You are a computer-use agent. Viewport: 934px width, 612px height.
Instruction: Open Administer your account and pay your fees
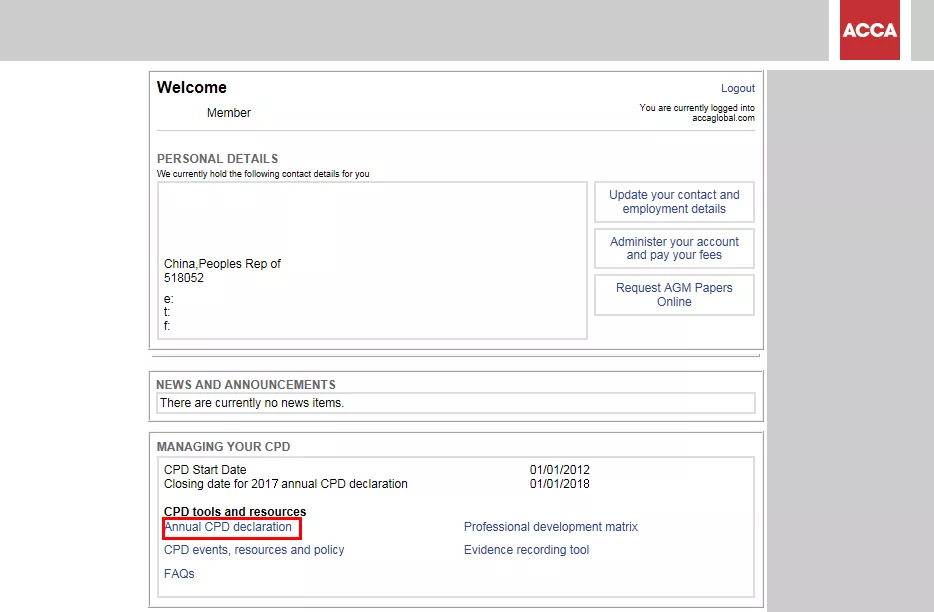click(674, 248)
